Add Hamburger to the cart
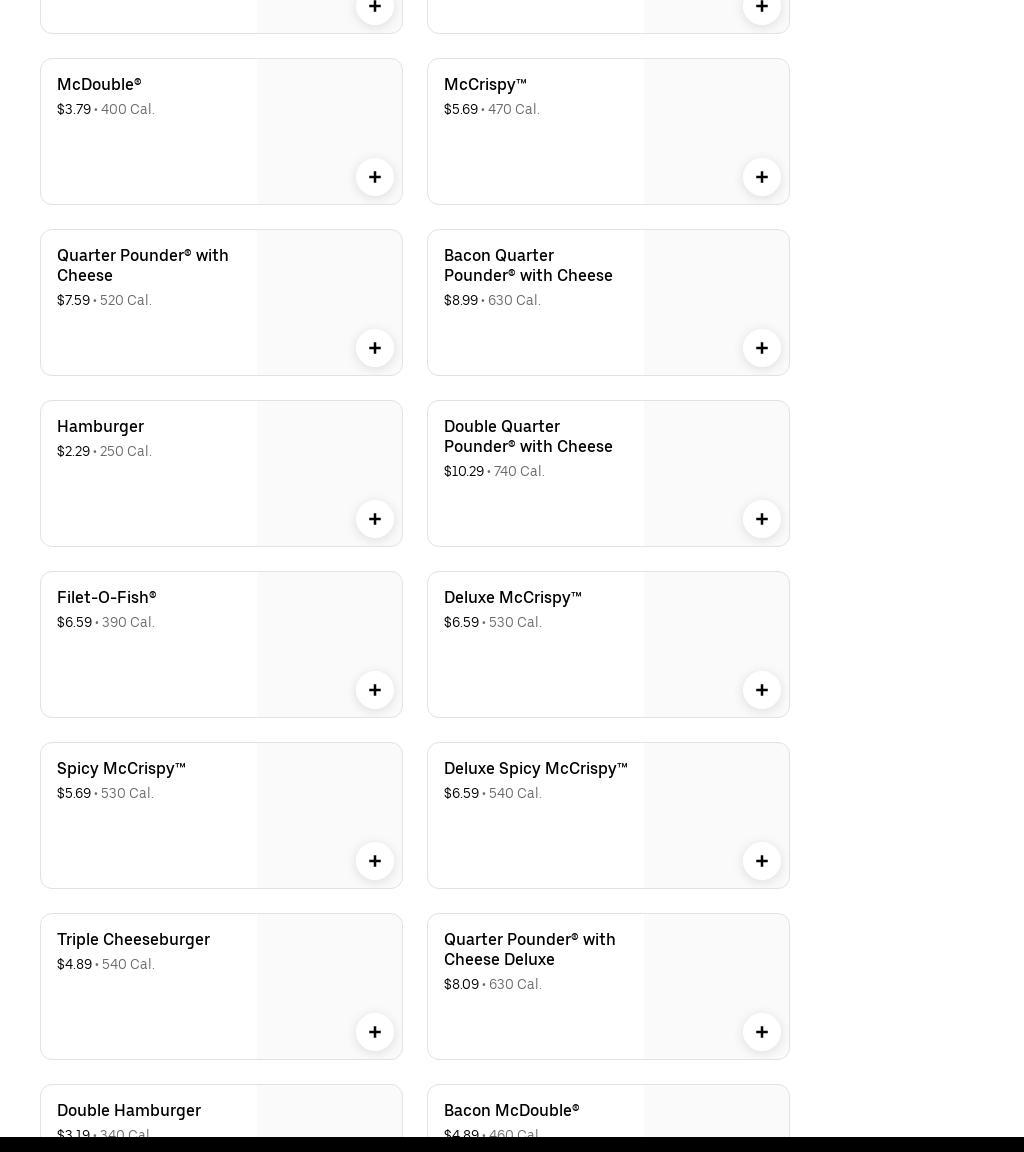This screenshot has height=1152, width=1024. point(375,519)
